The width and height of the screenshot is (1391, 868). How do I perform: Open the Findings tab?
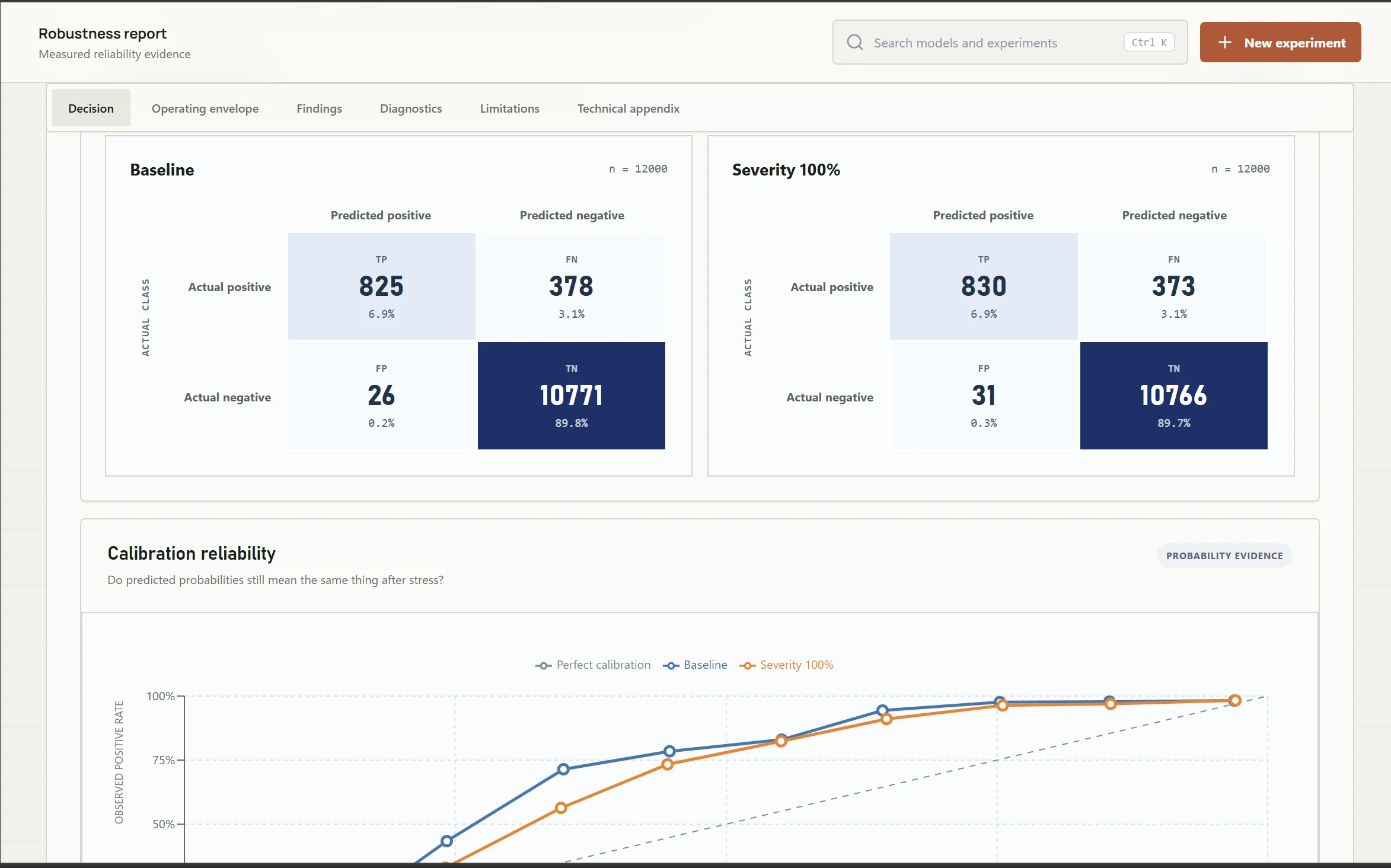[319, 108]
